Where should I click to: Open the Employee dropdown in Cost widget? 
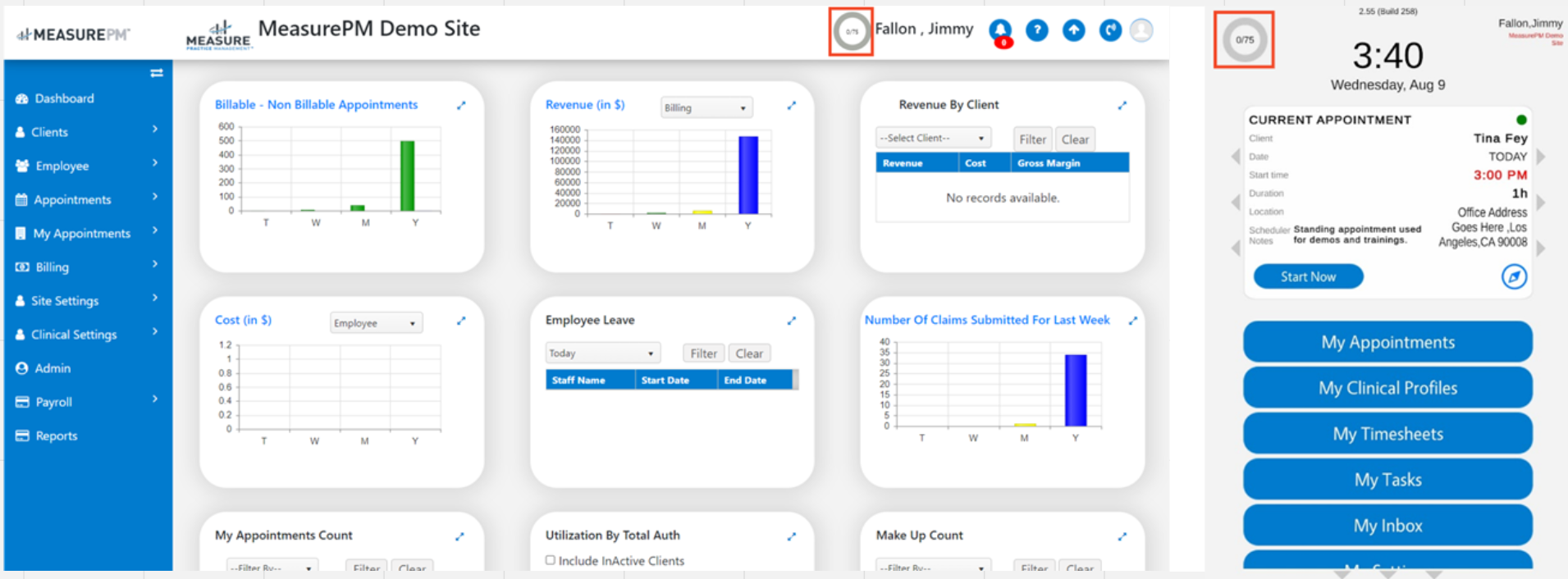click(376, 323)
